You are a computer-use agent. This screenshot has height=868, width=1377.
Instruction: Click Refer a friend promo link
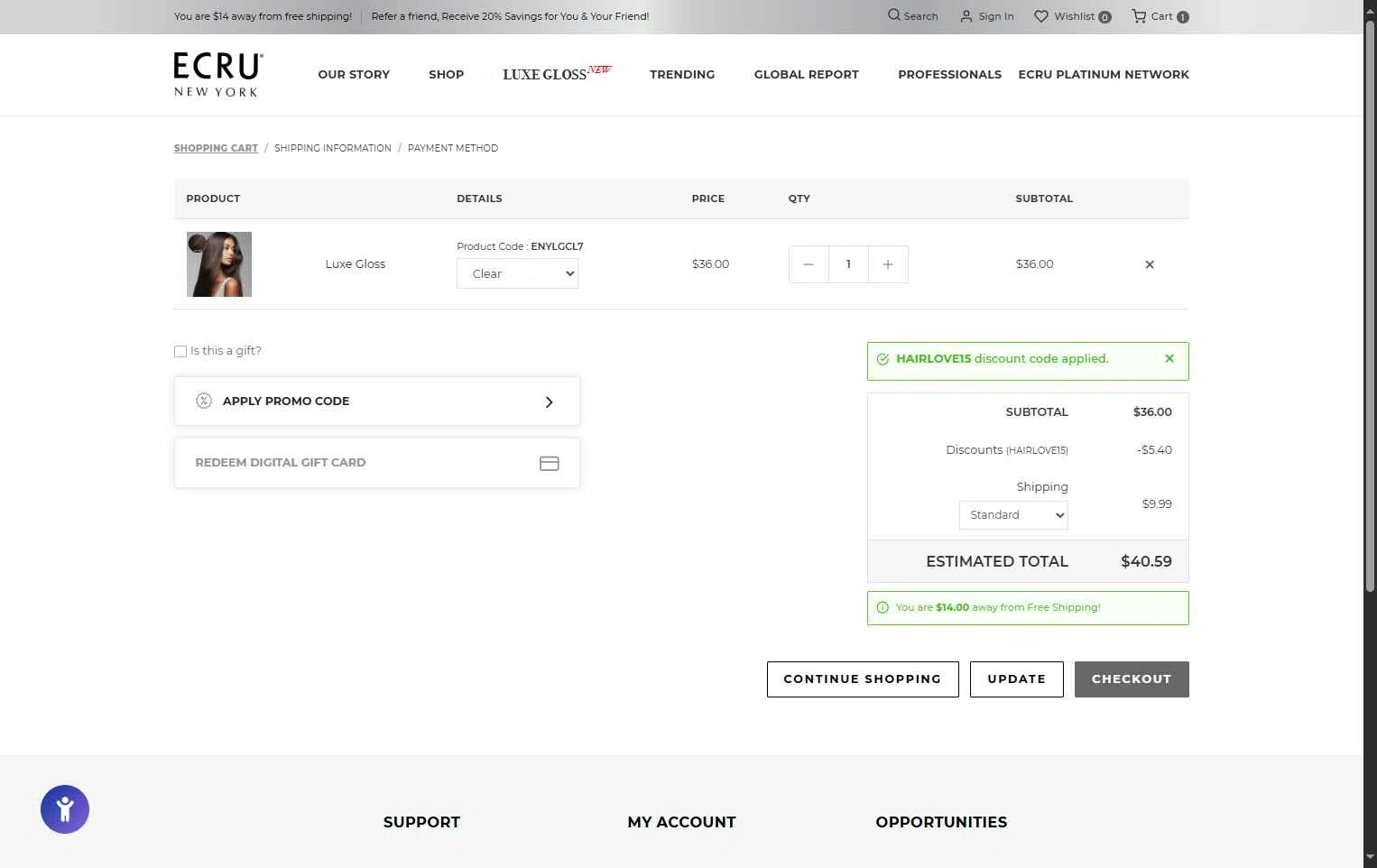tap(510, 16)
